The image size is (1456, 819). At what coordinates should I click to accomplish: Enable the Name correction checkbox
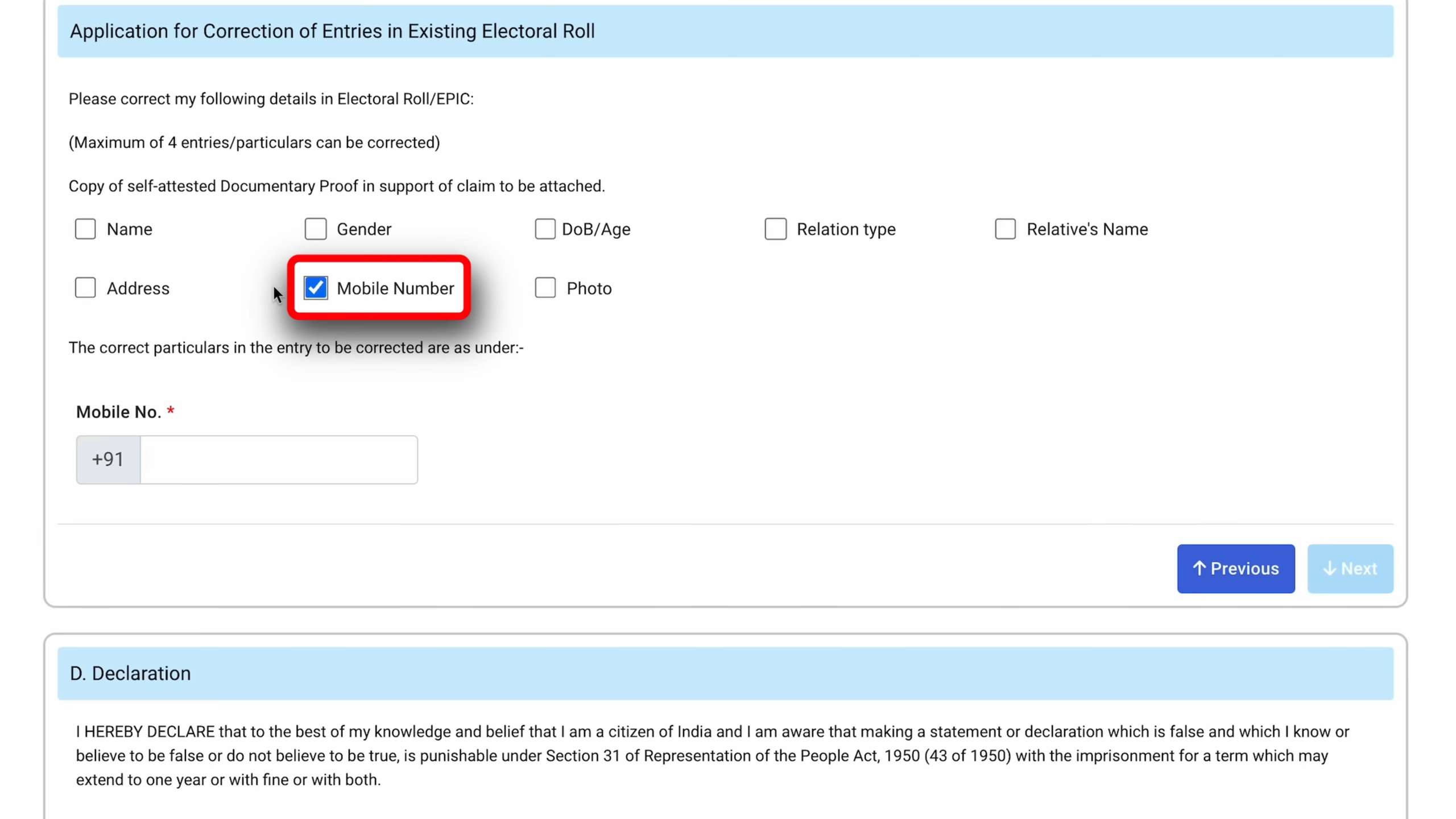pos(85,229)
